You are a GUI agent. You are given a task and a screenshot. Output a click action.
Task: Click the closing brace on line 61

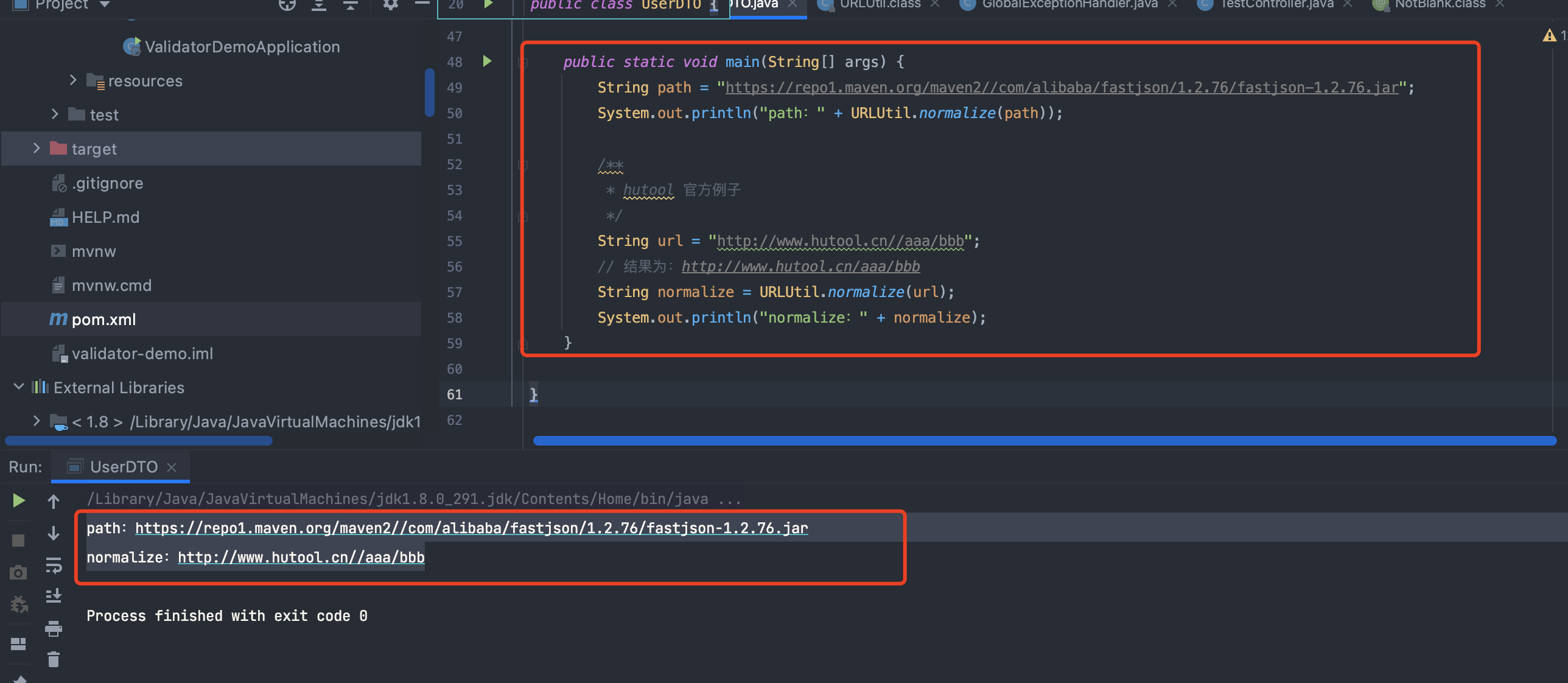[x=534, y=394]
